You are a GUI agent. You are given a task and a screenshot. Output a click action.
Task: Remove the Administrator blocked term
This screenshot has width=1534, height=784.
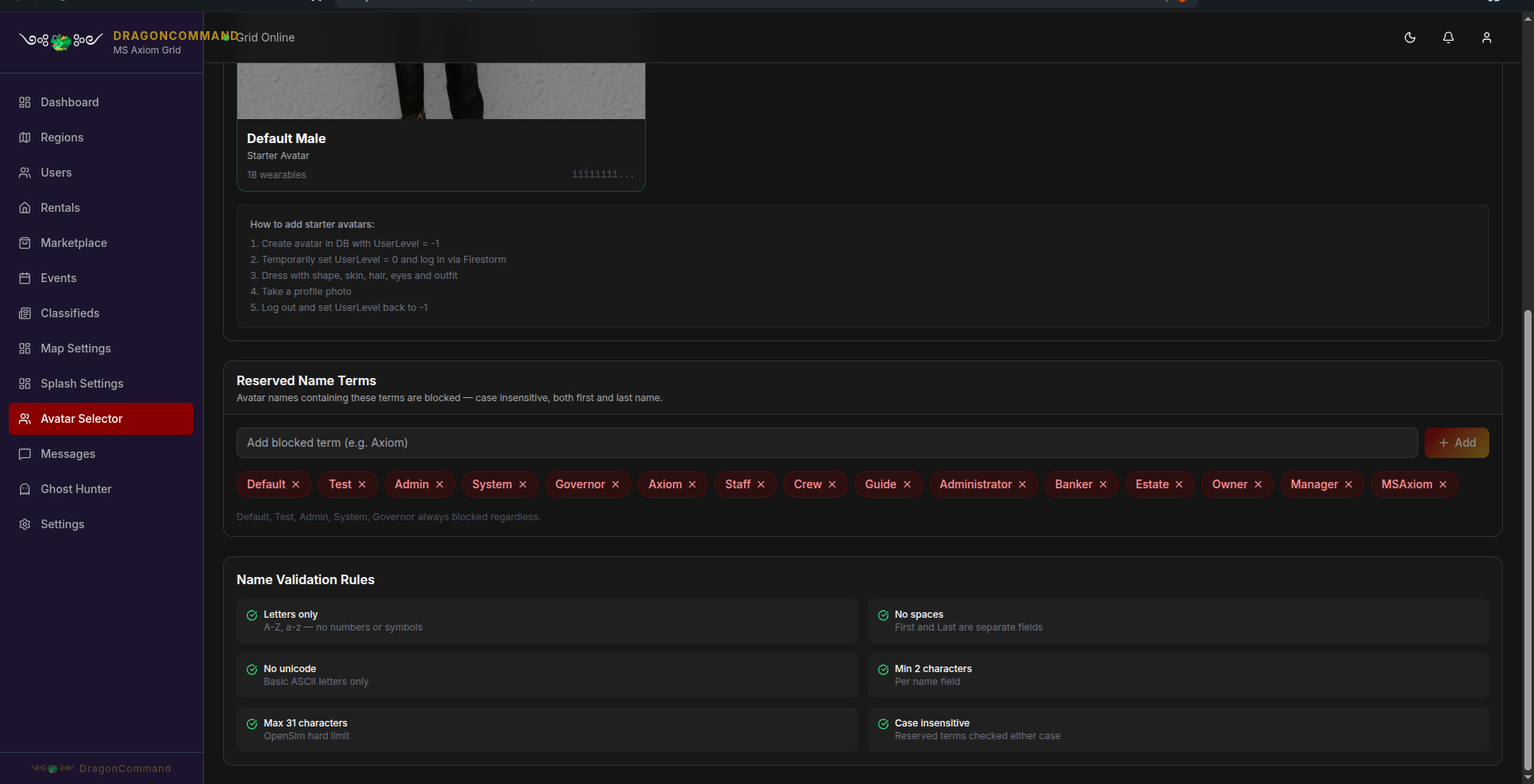1022,484
